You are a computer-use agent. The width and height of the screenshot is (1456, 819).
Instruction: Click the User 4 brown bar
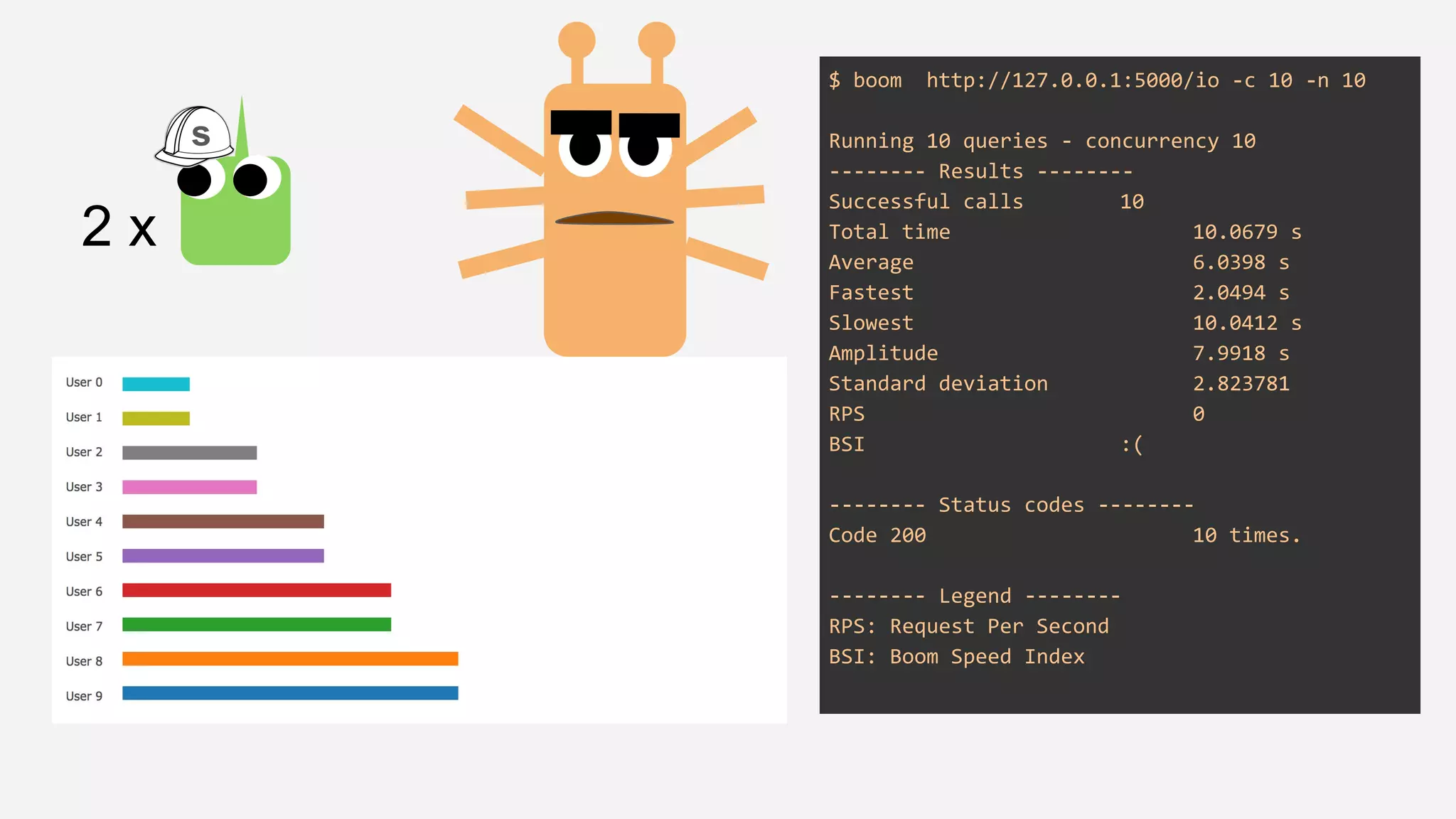tap(223, 522)
